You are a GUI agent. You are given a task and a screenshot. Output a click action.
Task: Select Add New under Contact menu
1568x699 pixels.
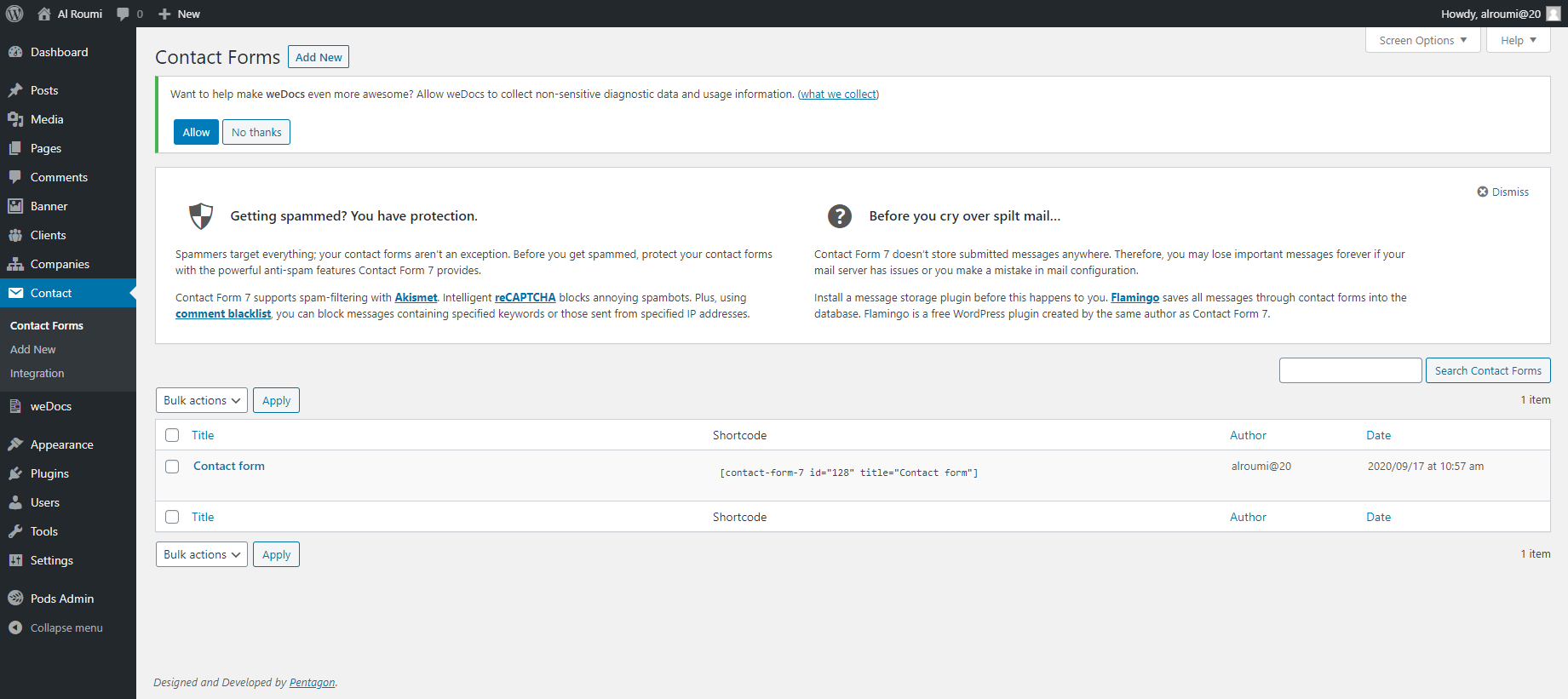point(33,349)
